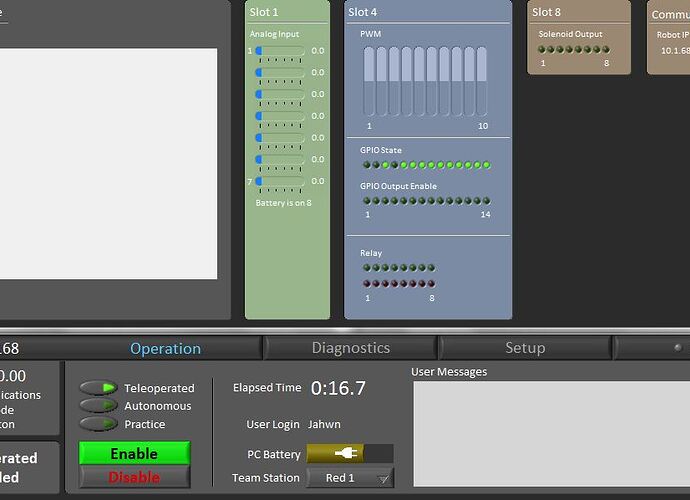This screenshot has height=500, width=690.
Task: Click the Disable button
Action: coord(135,477)
